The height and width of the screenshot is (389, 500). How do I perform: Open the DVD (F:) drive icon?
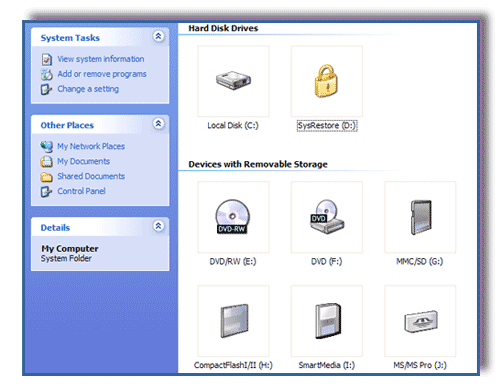(326, 217)
